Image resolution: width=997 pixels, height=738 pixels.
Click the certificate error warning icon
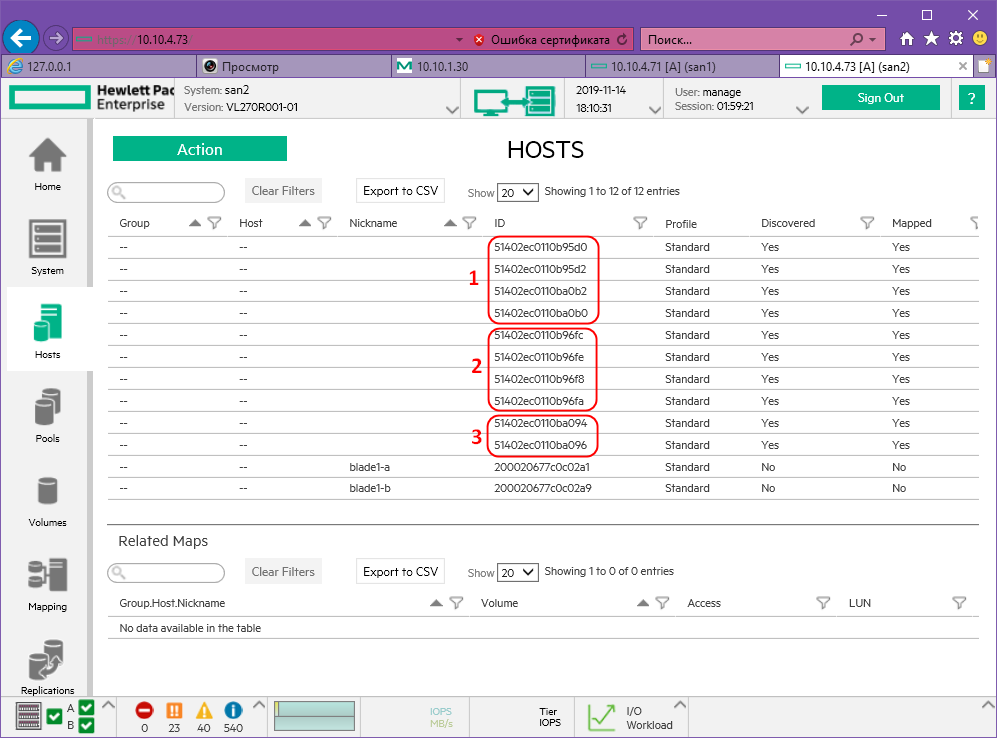[479, 39]
